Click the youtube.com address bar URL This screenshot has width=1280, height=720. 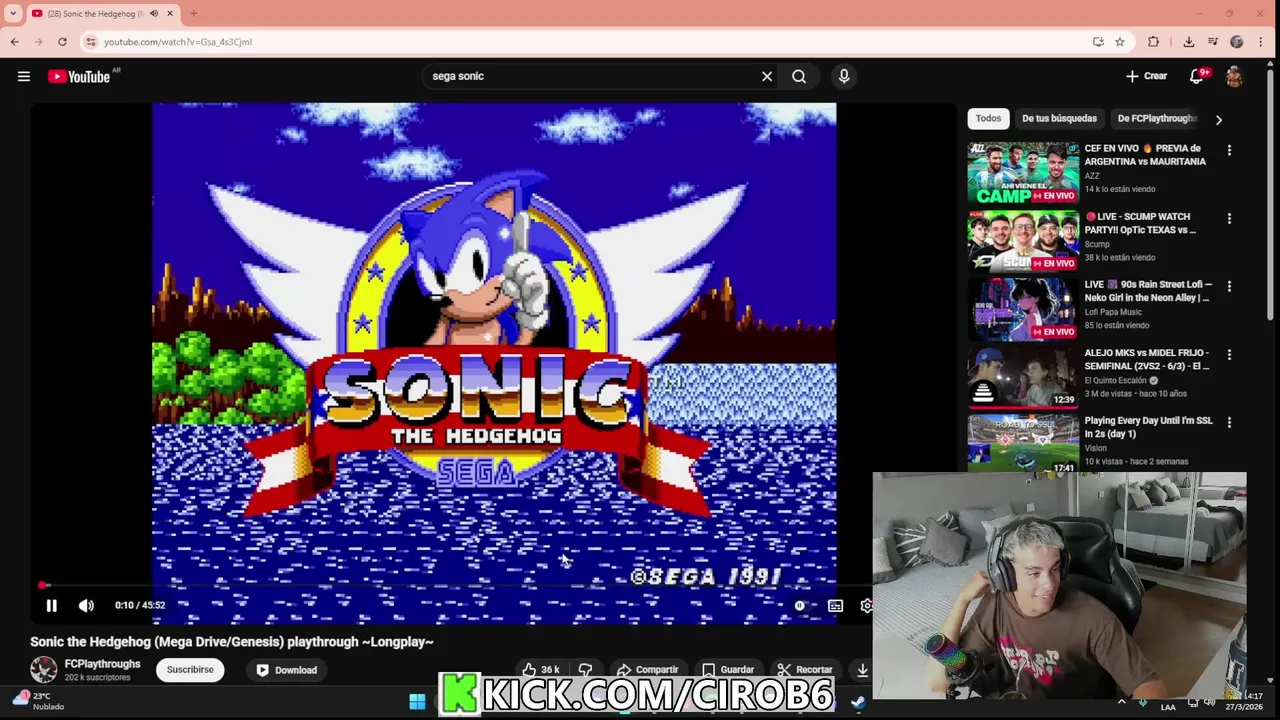pyautogui.click(x=178, y=42)
